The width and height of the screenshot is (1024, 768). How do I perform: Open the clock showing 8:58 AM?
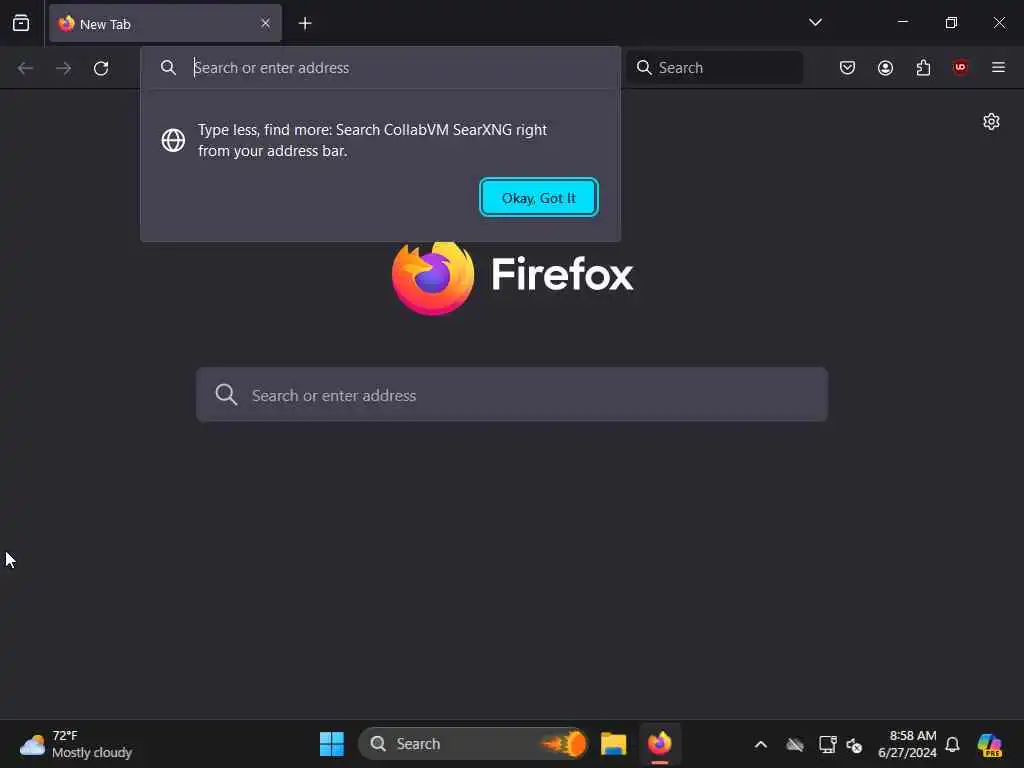[x=907, y=744]
